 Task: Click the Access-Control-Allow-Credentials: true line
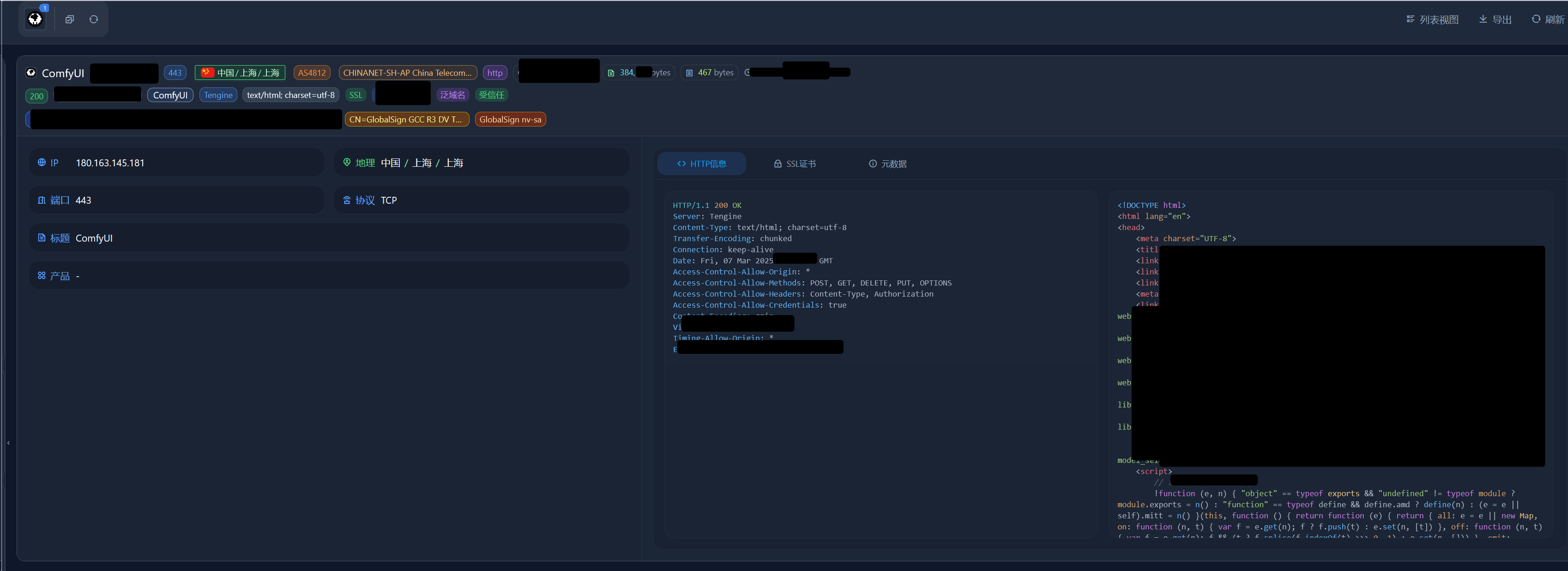pos(759,305)
